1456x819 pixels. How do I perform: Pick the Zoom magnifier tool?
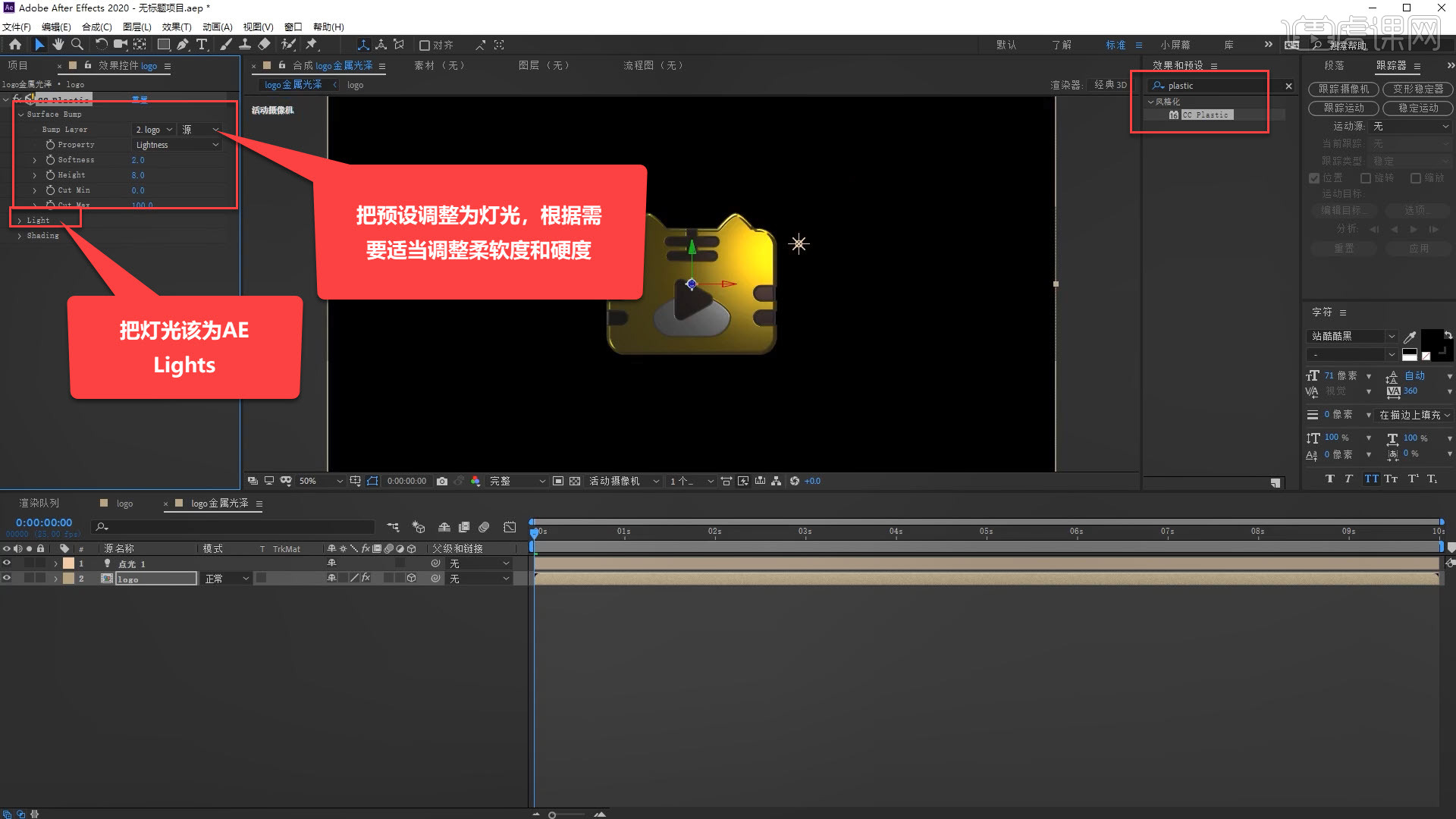(77, 45)
